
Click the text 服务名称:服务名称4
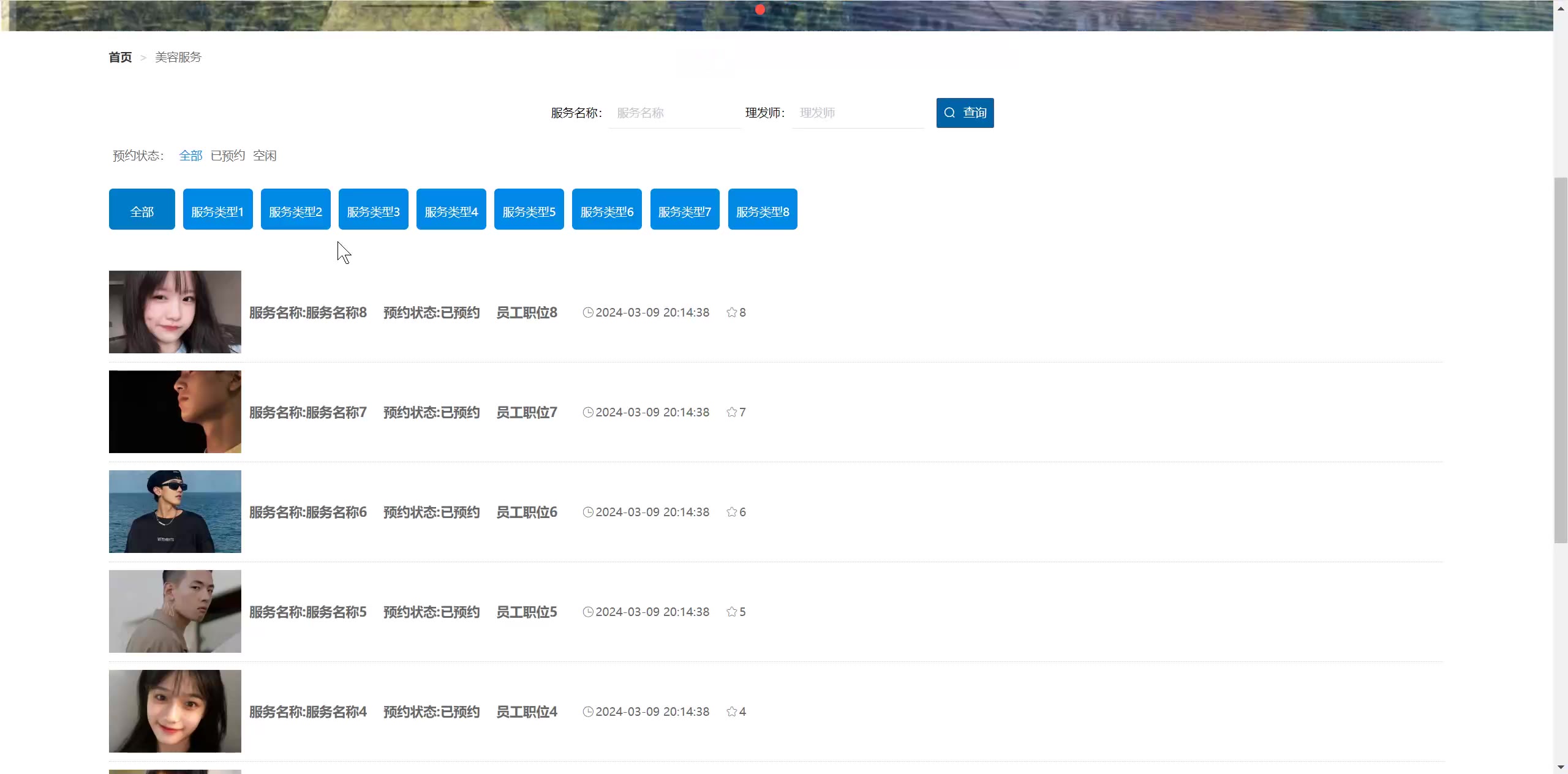point(308,712)
